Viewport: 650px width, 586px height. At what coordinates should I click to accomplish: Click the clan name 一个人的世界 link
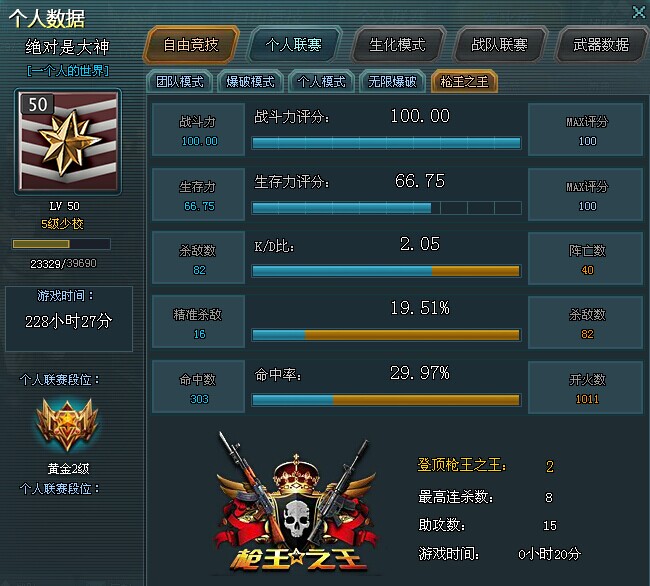click(x=68, y=71)
